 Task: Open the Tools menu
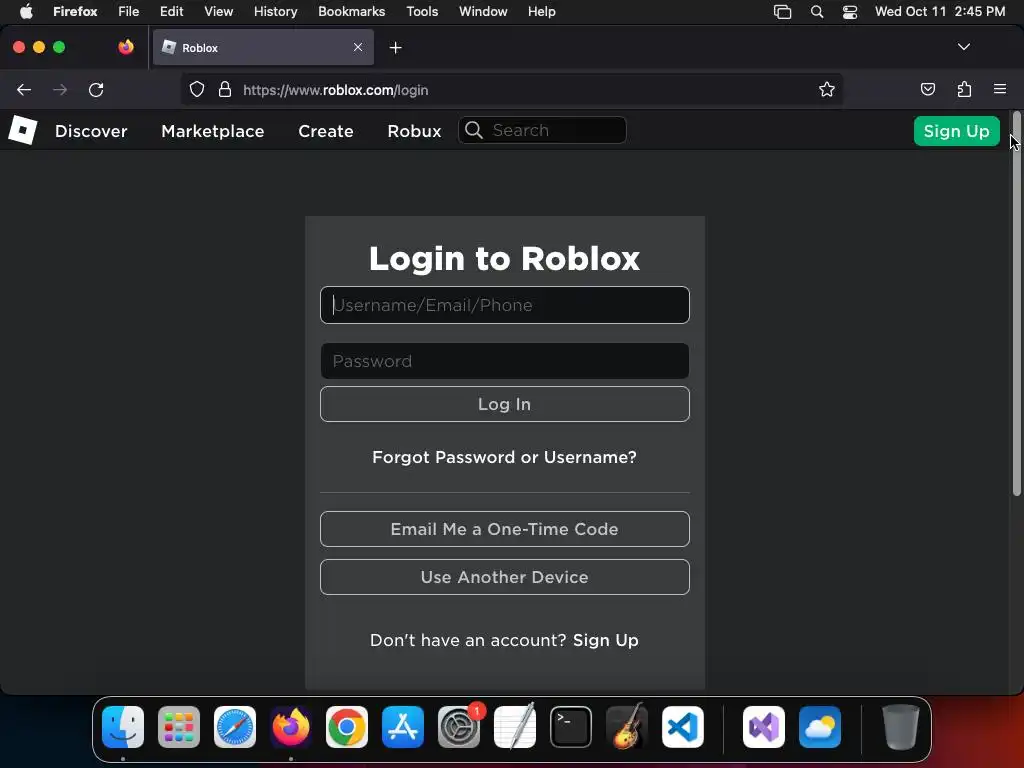pos(422,11)
